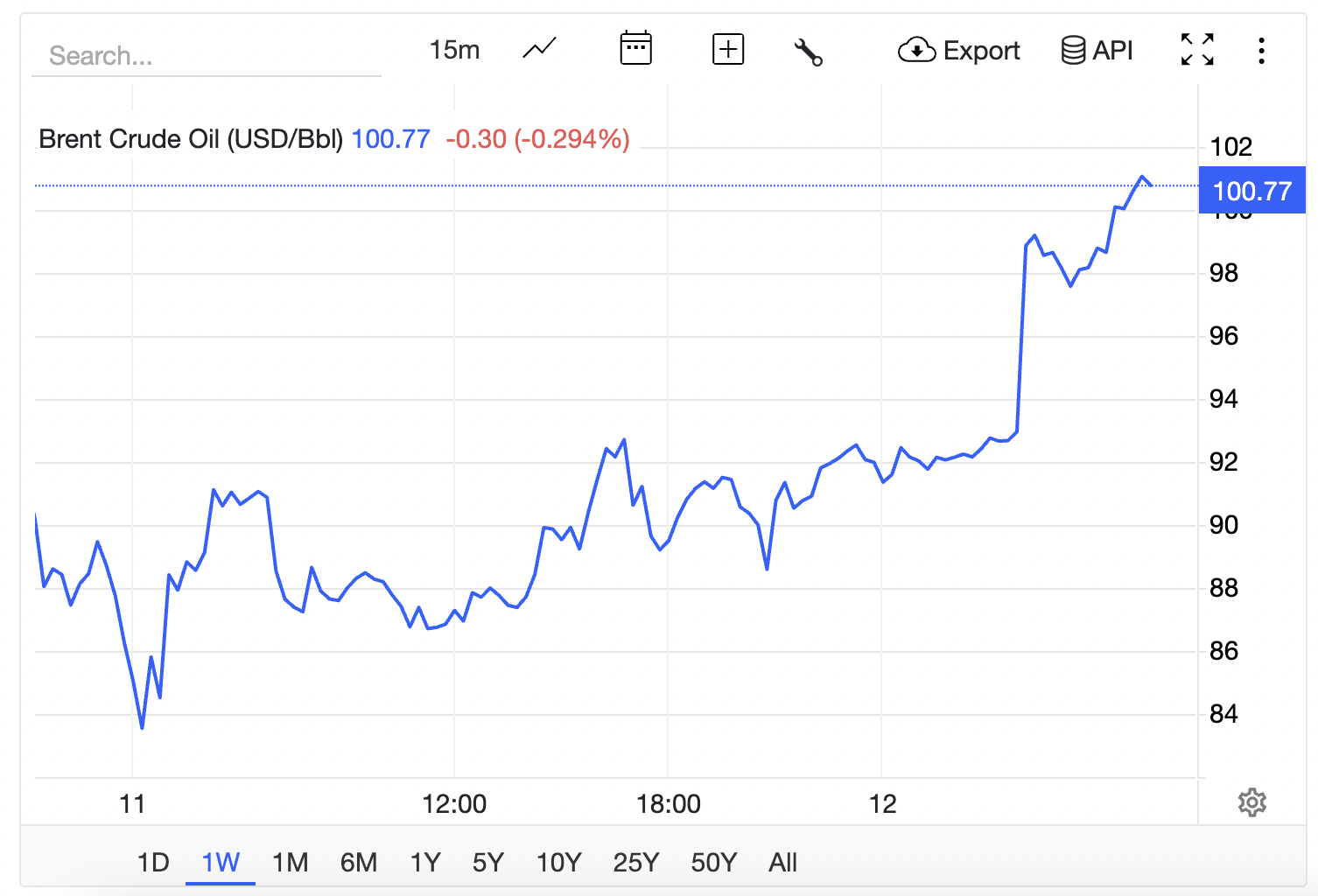
Task: Switch to the 1M time range
Action: (x=290, y=863)
